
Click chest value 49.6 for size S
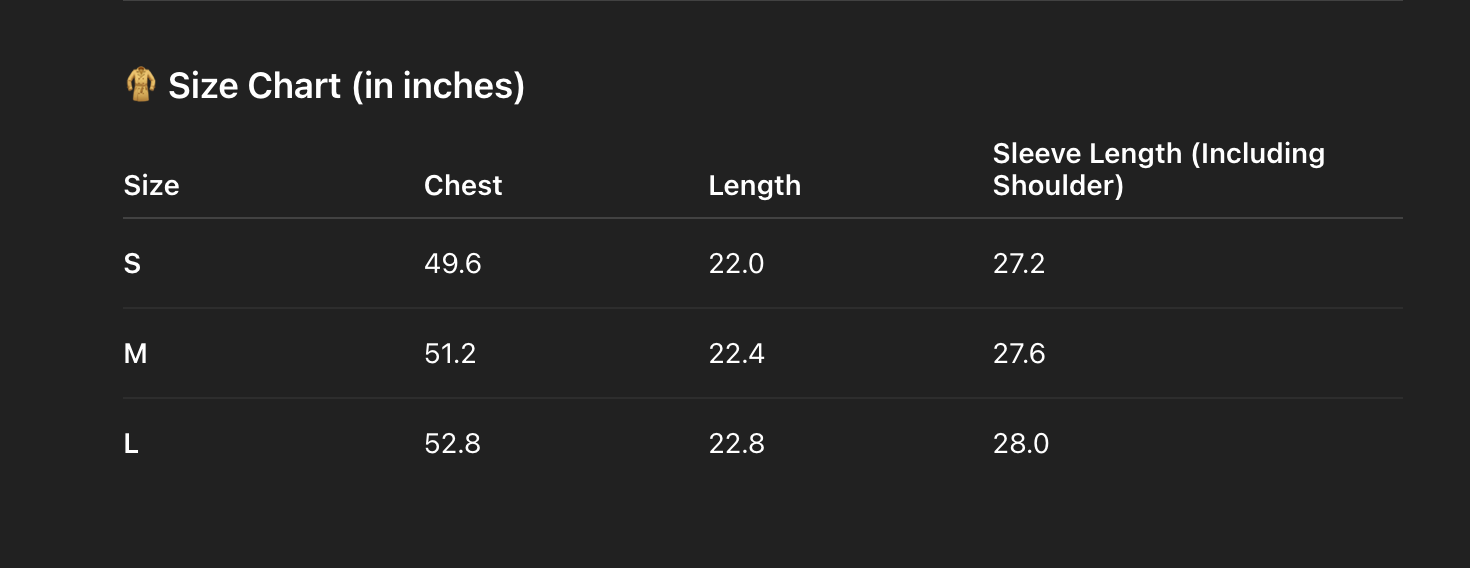(452, 264)
